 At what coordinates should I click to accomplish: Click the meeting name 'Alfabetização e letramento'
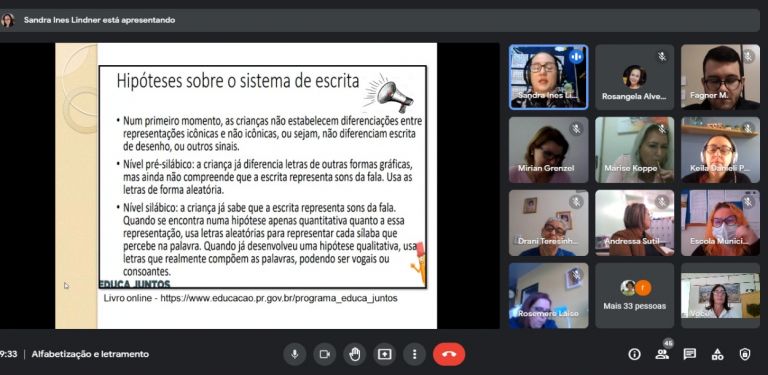(90, 354)
